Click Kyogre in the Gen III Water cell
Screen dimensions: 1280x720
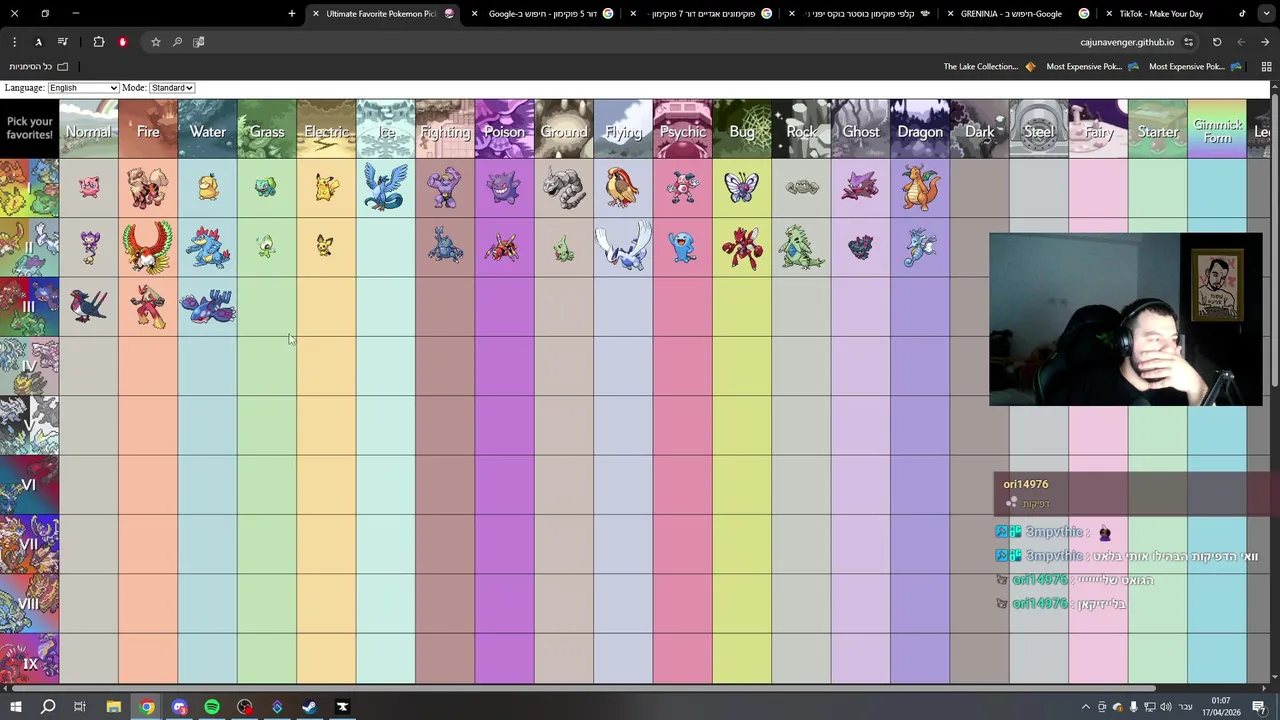tap(208, 307)
